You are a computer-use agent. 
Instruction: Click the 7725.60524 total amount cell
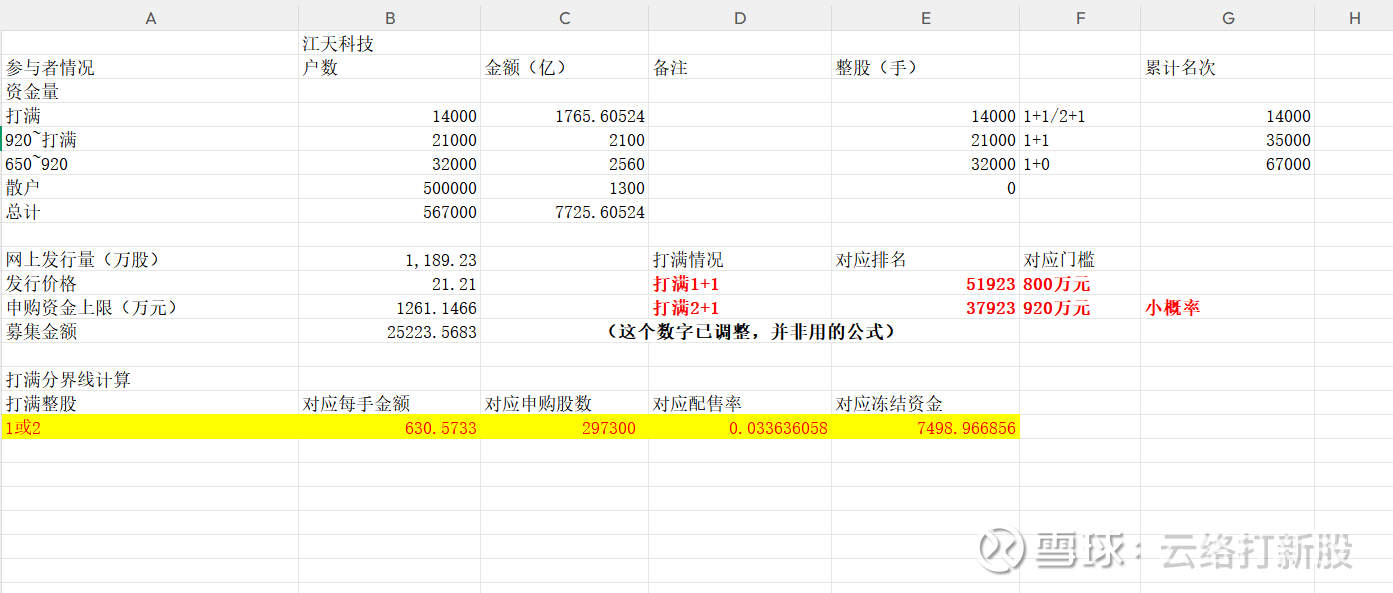tap(564, 211)
